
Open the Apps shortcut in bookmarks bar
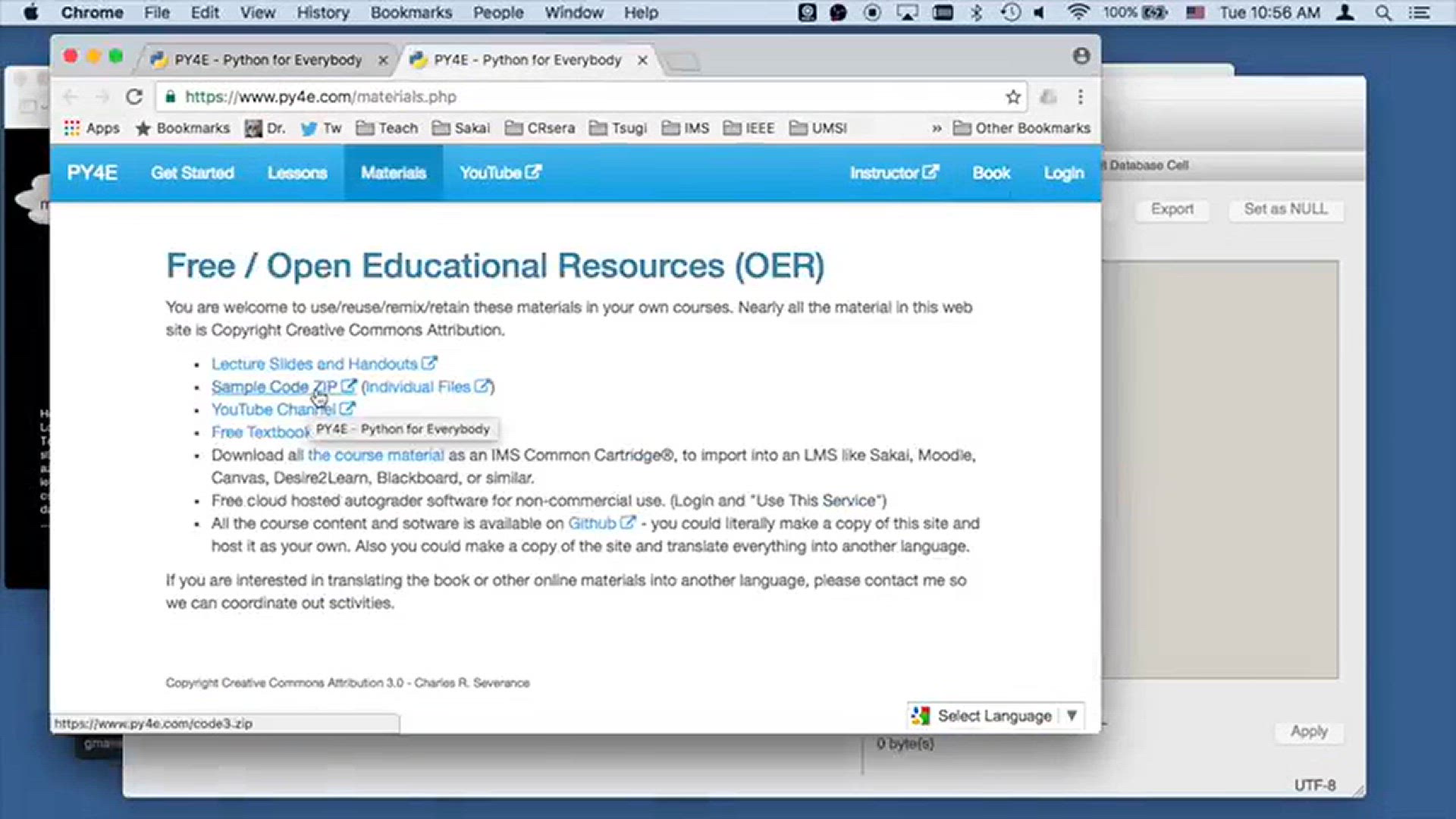pos(92,128)
